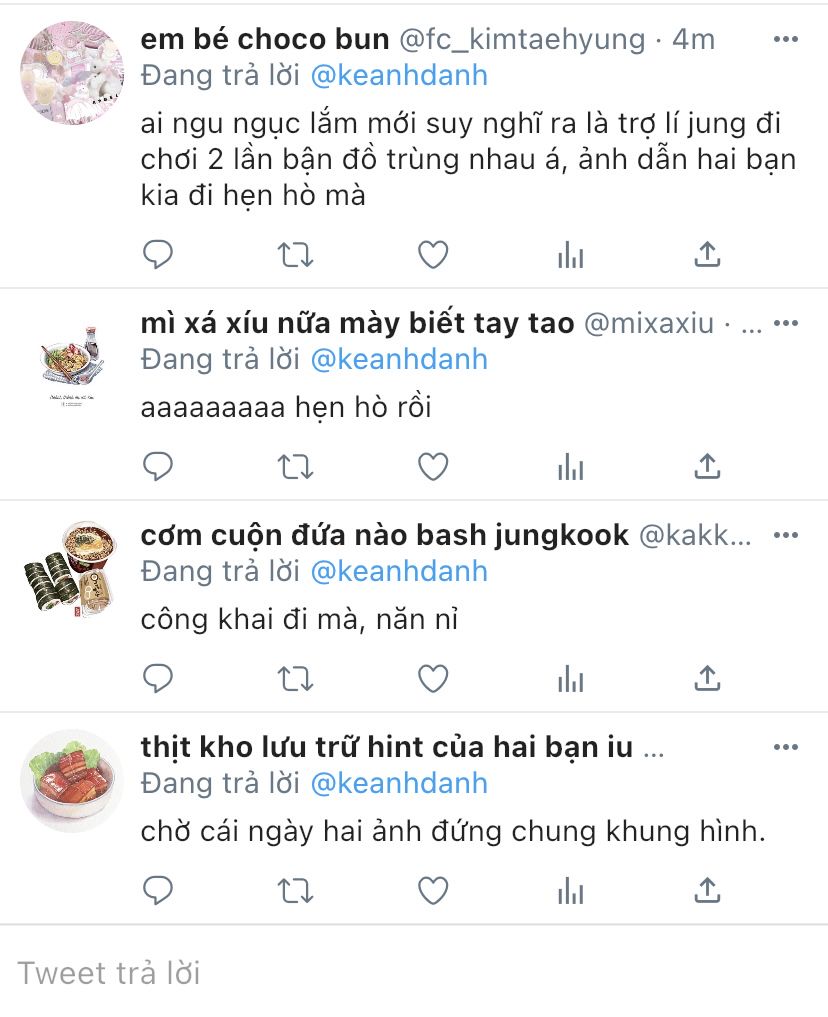Viewport: 828px width, 1017px height.
Task: Open the braised pork avatar of the thịt kho user
Action: point(72,781)
